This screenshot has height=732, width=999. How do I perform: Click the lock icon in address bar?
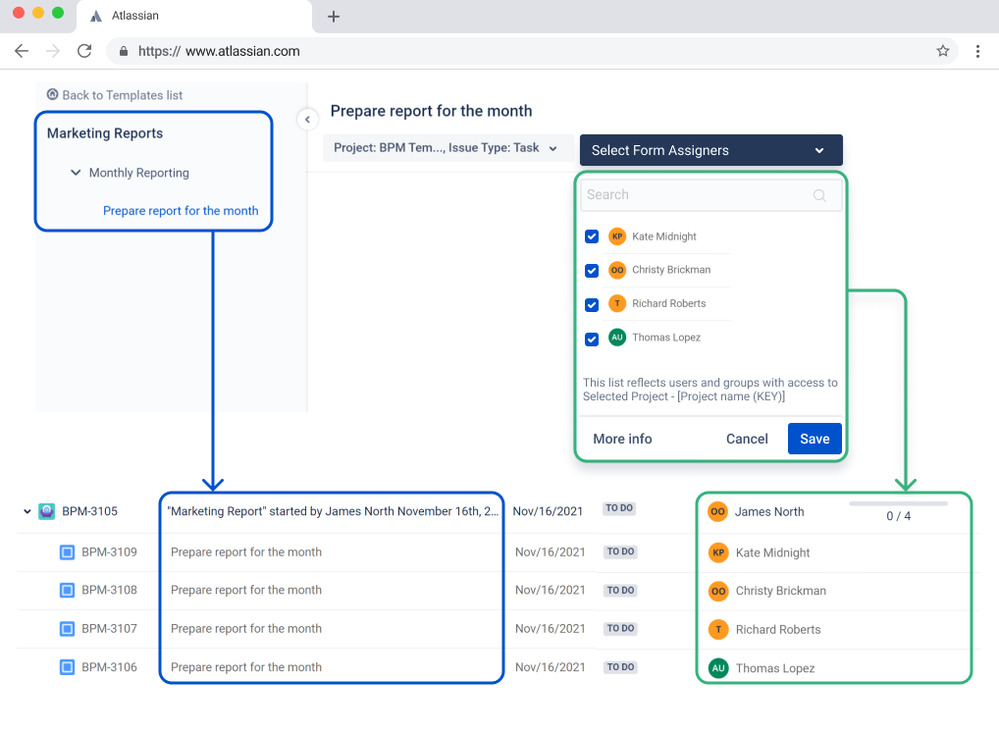point(124,51)
